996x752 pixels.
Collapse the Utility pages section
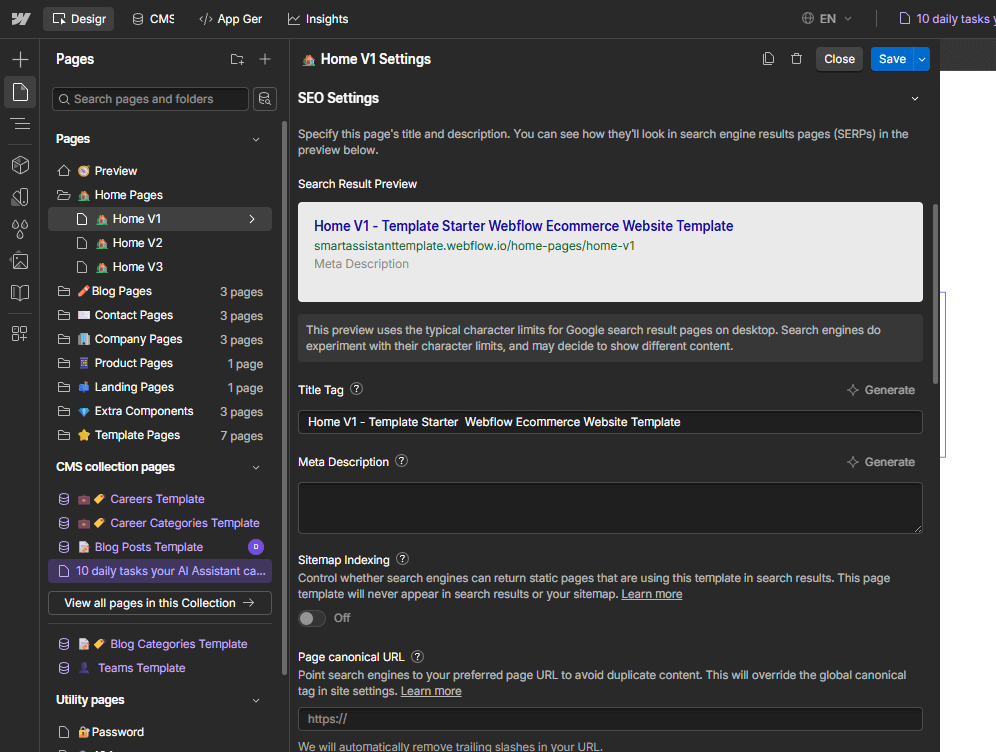256,701
